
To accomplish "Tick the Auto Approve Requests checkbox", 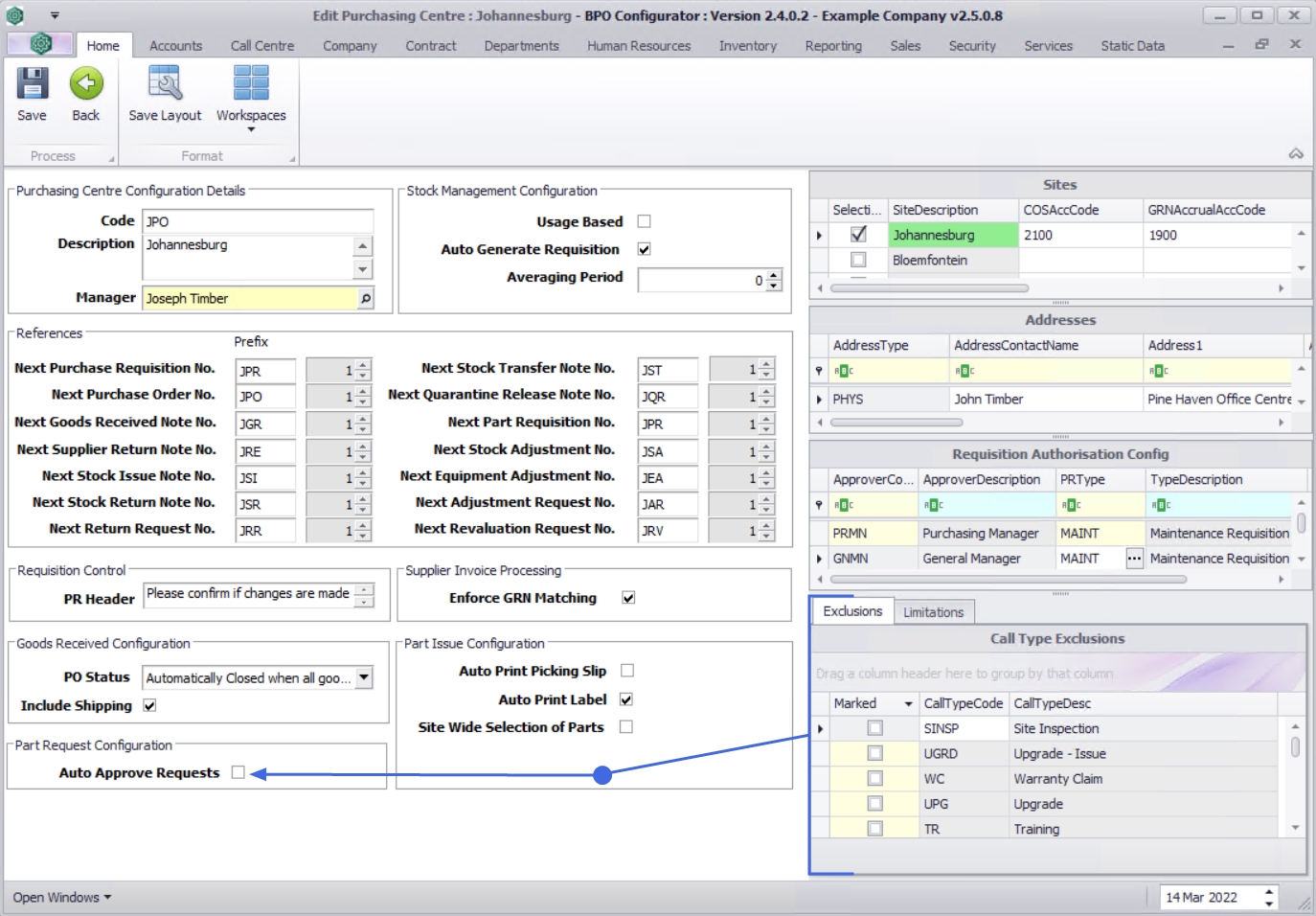I will pos(238,772).
